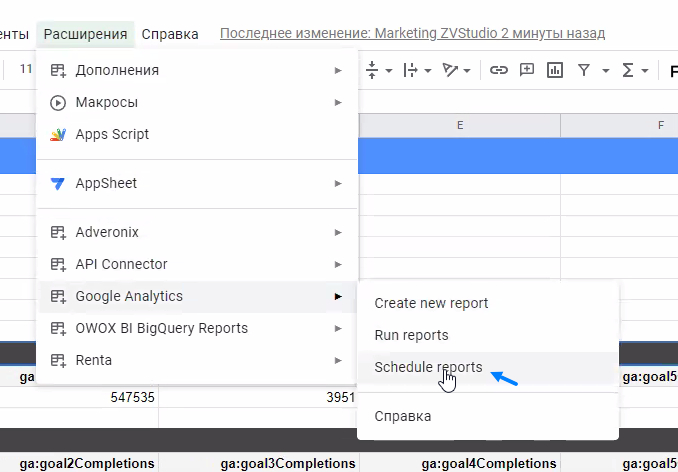Open the Apps Script editor
The image size is (678, 472).
[x=112, y=134]
